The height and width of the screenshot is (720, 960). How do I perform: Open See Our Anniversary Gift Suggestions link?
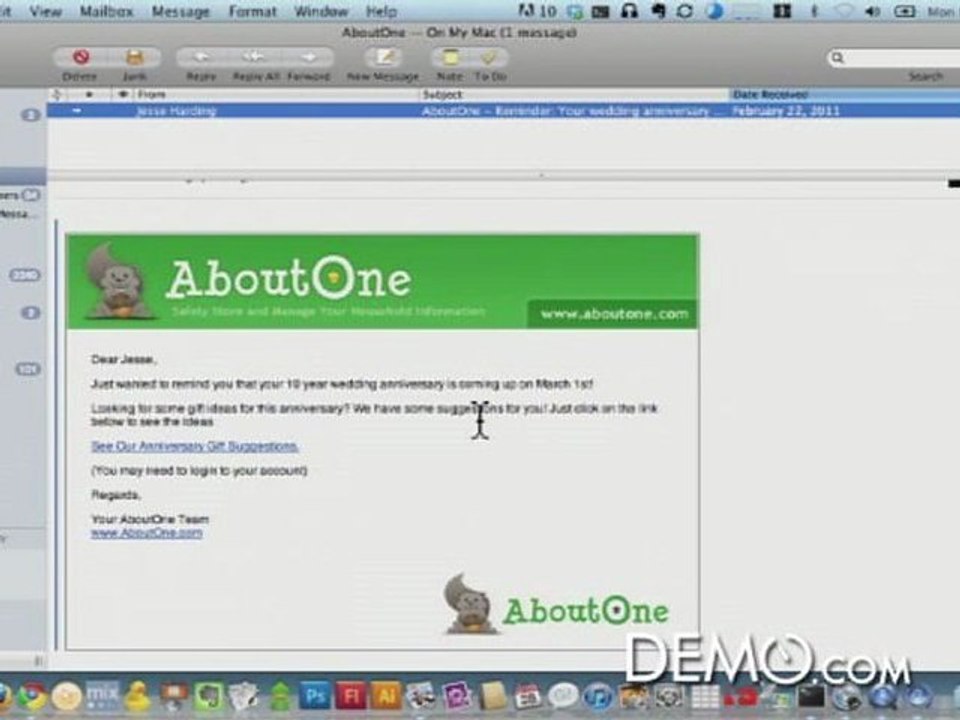[x=195, y=446]
